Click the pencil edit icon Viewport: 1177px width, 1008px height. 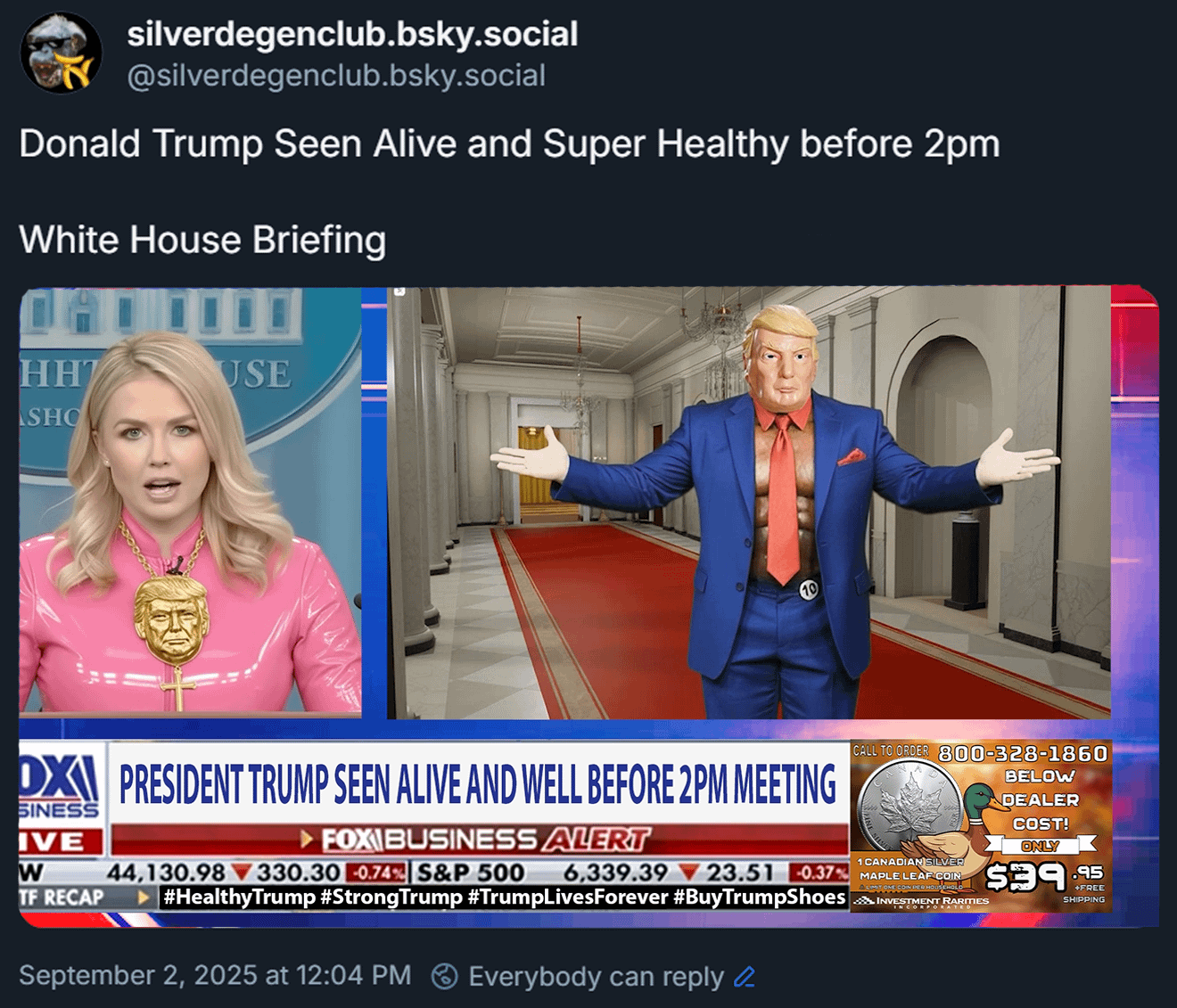pyautogui.click(x=745, y=977)
